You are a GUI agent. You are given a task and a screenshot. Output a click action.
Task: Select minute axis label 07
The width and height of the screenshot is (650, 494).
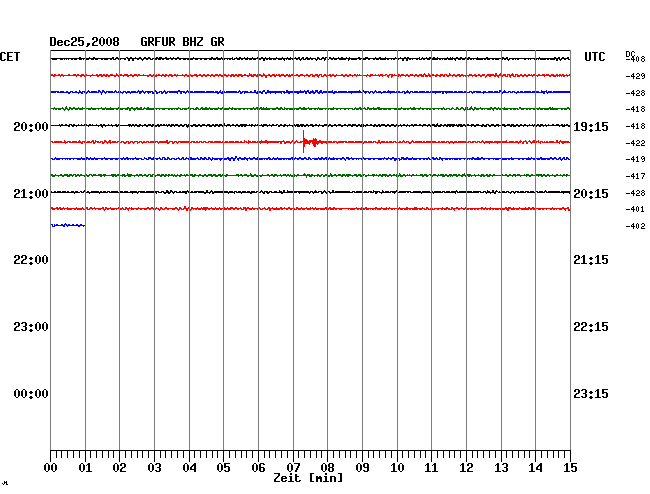[293, 468]
